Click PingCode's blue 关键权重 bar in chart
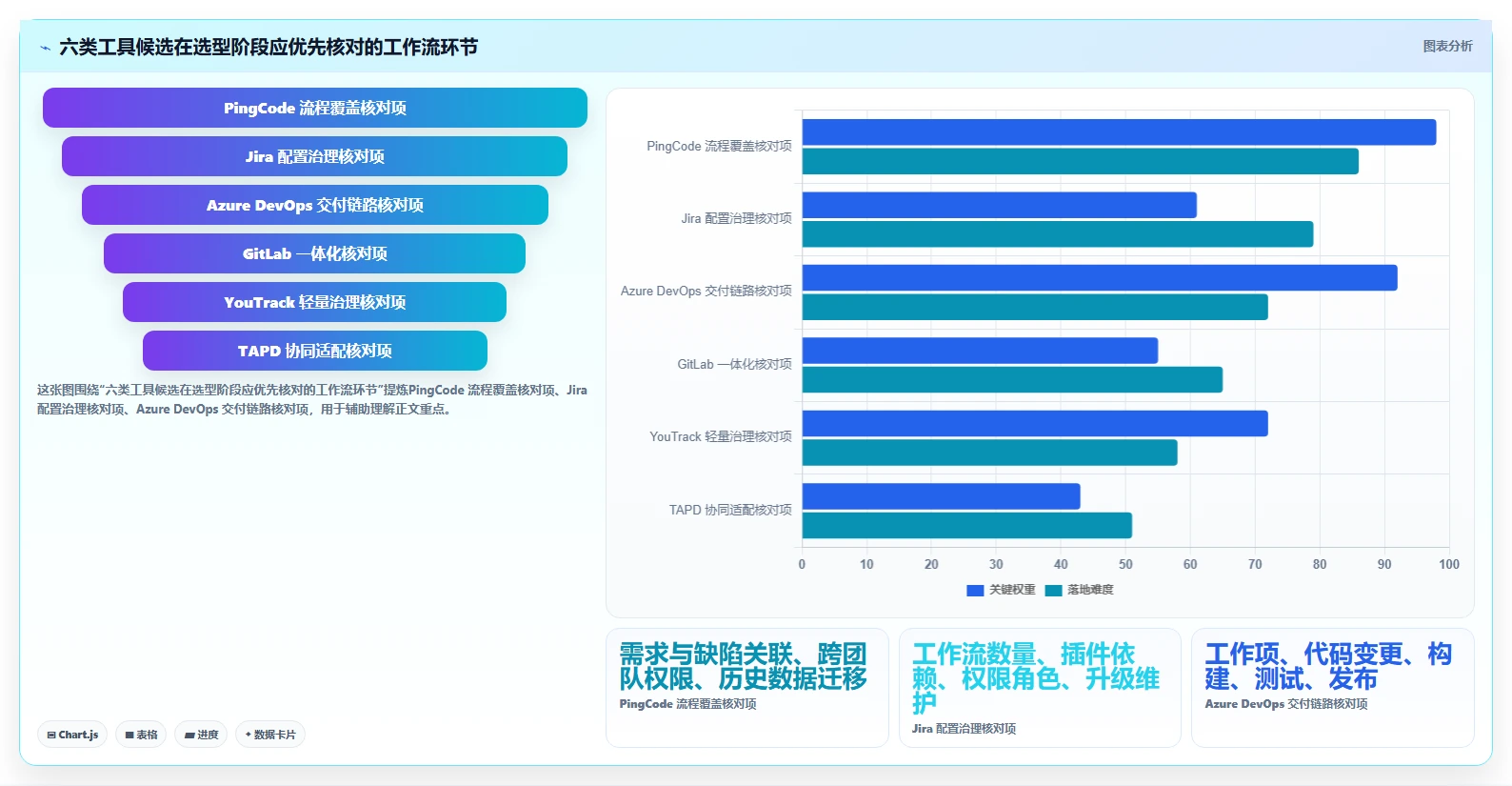Viewport: 1512px width, 786px height. click(1119, 132)
